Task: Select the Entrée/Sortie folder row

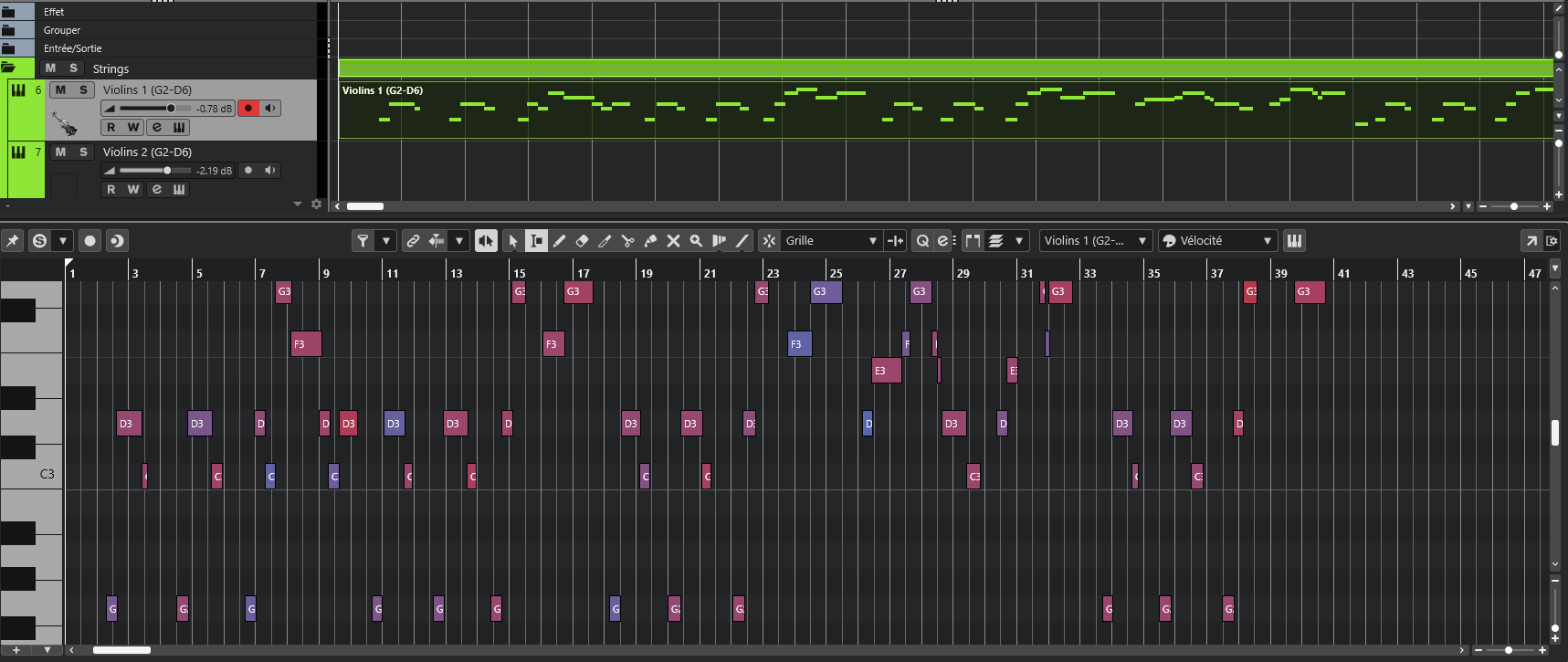Action: (73, 48)
